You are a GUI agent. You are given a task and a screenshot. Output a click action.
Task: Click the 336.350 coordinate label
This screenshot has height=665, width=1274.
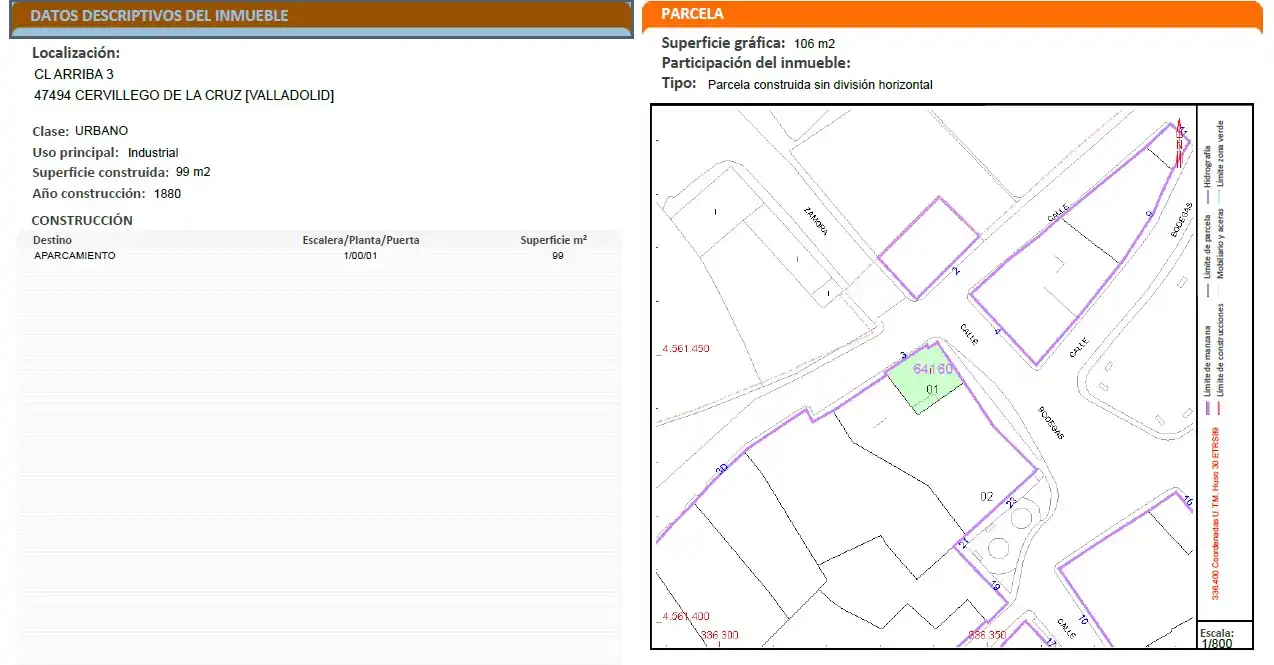(987, 635)
